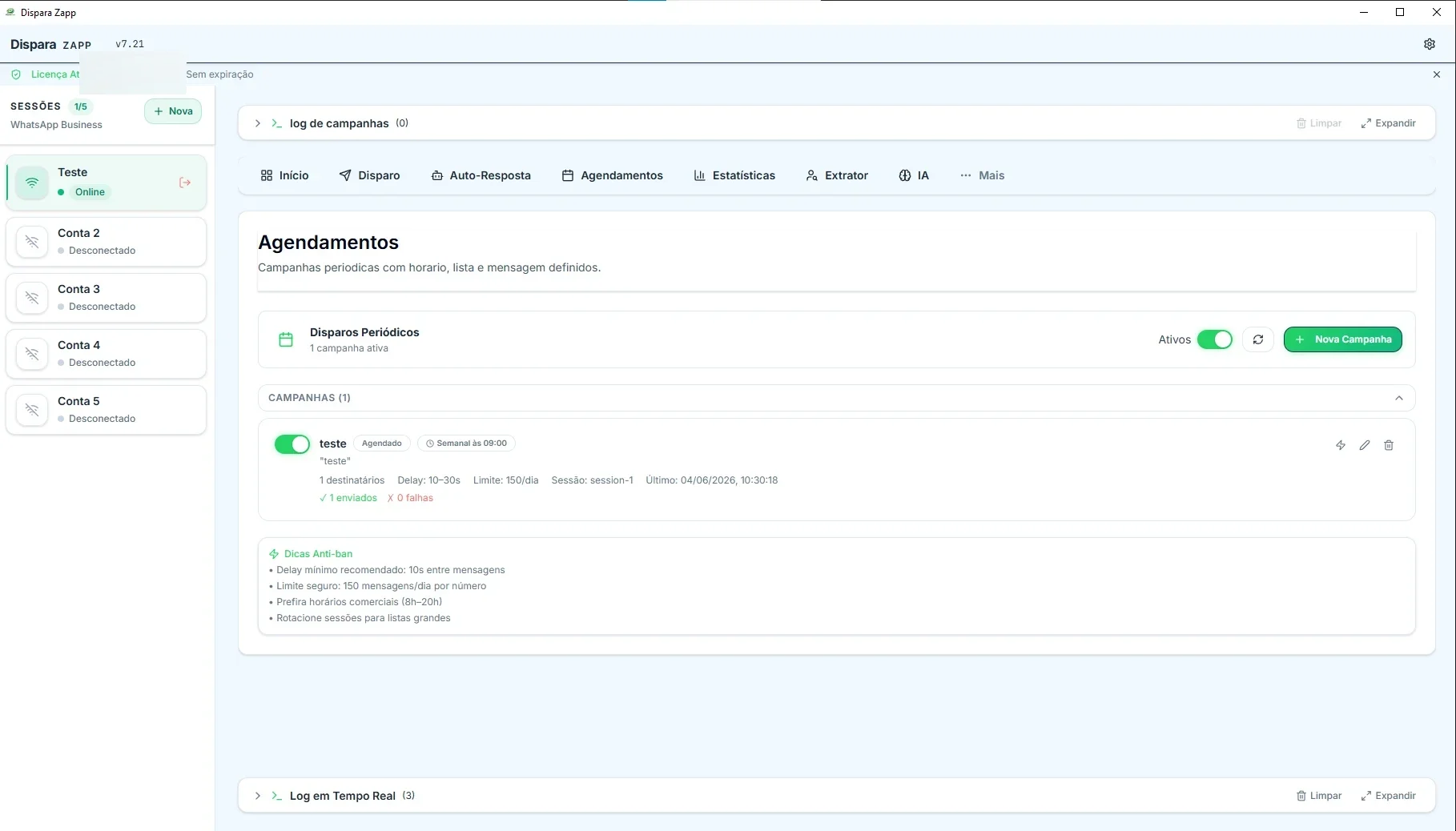Screen dimensions: 1456x831
Task: Click the v7.21 version label
Action: tap(130, 44)
